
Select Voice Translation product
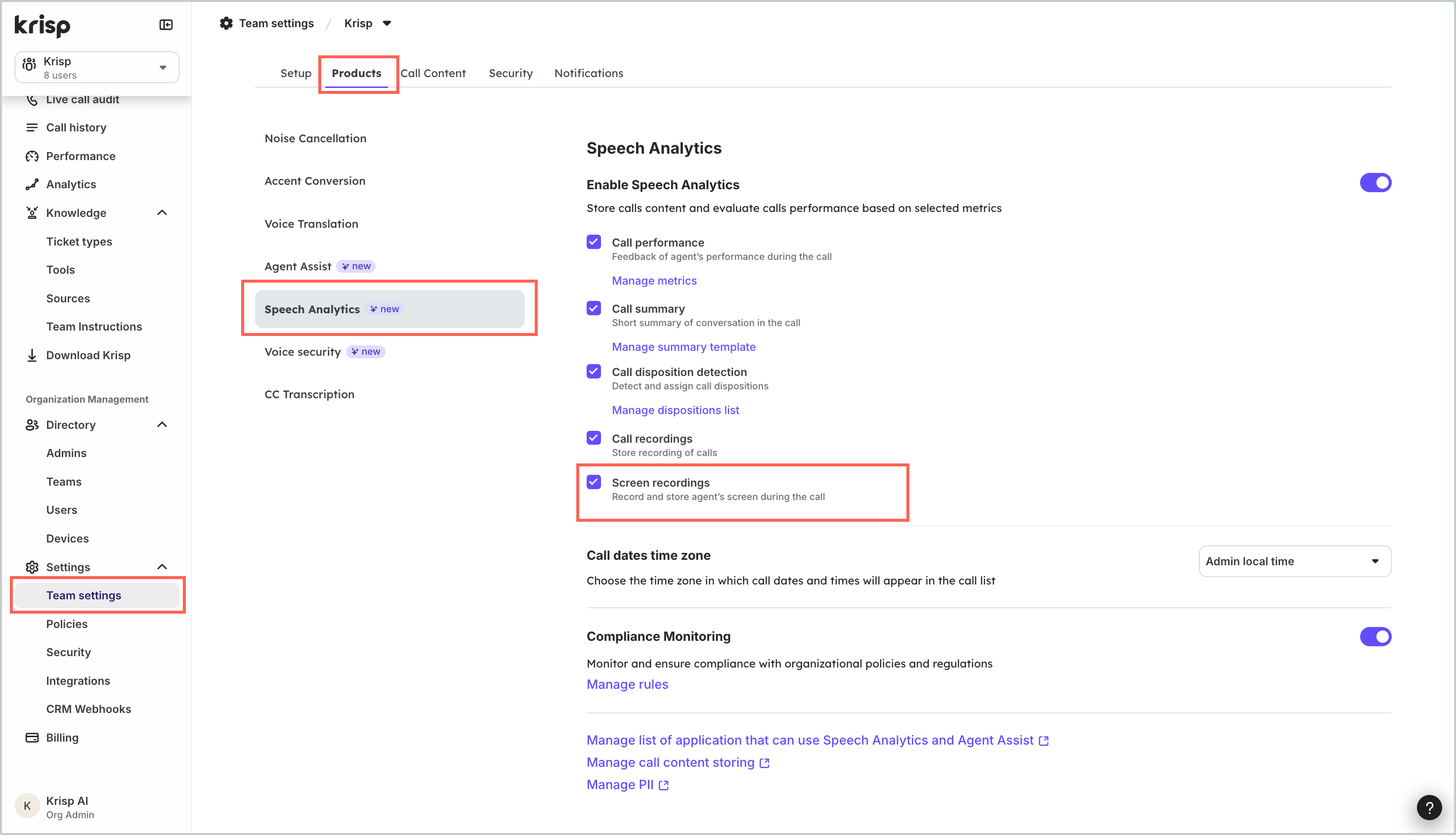tap(311, 224)
